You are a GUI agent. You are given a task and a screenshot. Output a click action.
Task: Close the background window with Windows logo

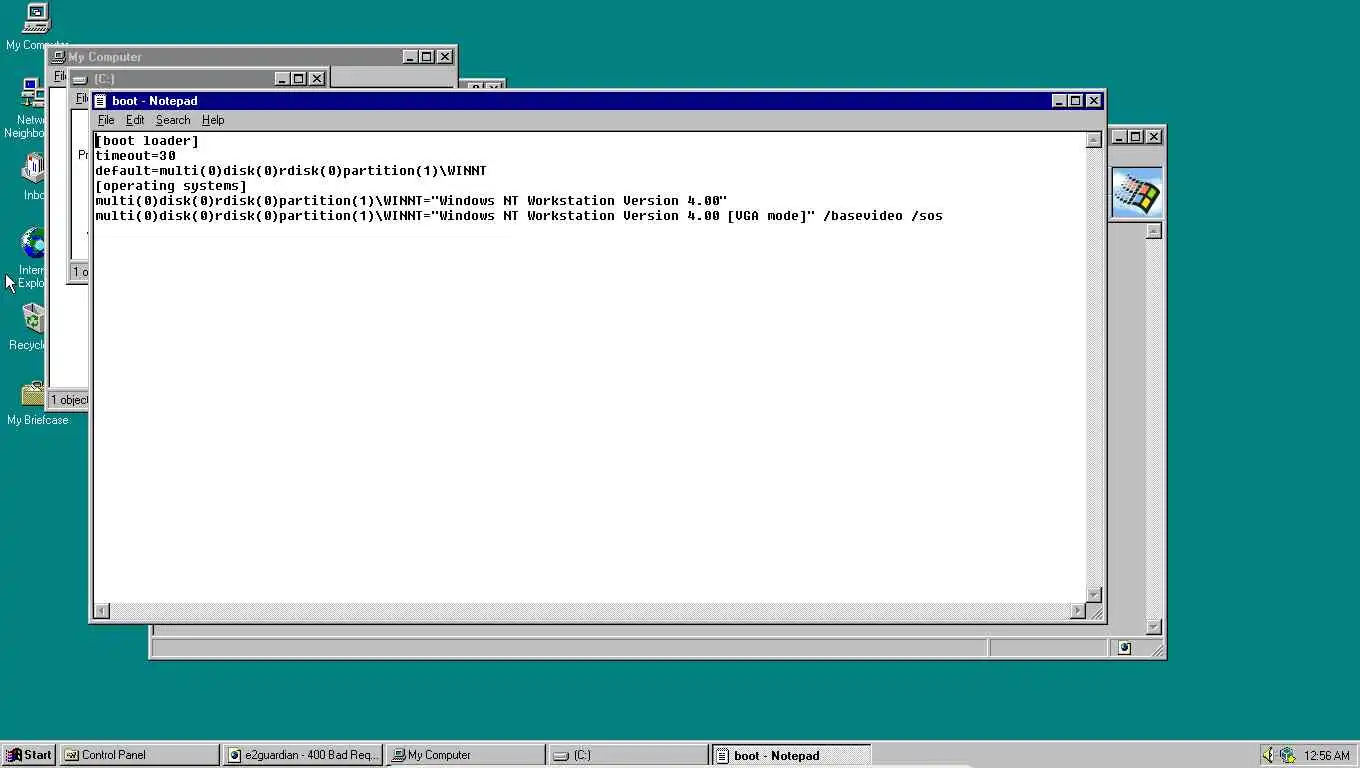1153,137
